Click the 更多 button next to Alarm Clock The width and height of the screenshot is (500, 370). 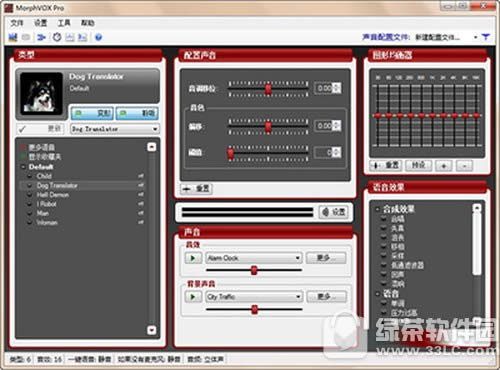coord(326,258)
